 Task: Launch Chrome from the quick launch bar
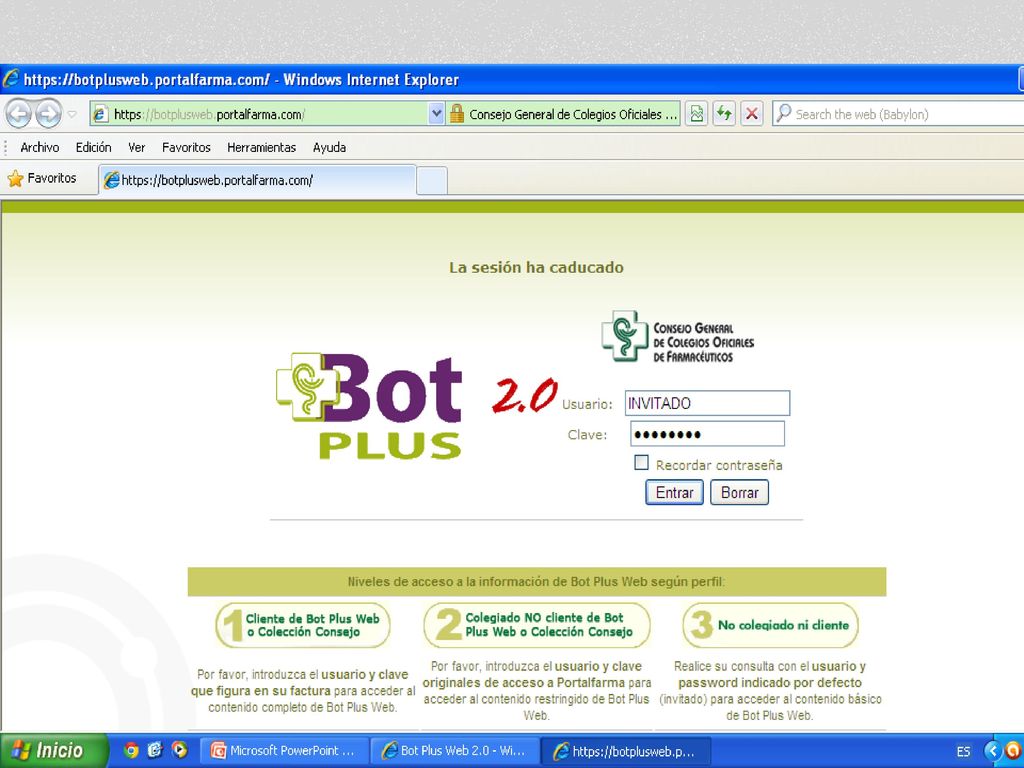(131, 750)
